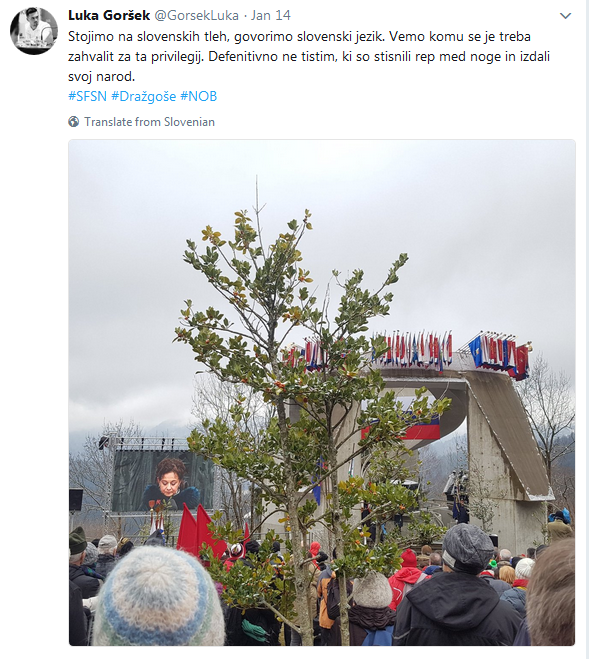Visit the @GorsekLuka handle link
This screenshot has width=589, height=659.
tap(196, 16)
